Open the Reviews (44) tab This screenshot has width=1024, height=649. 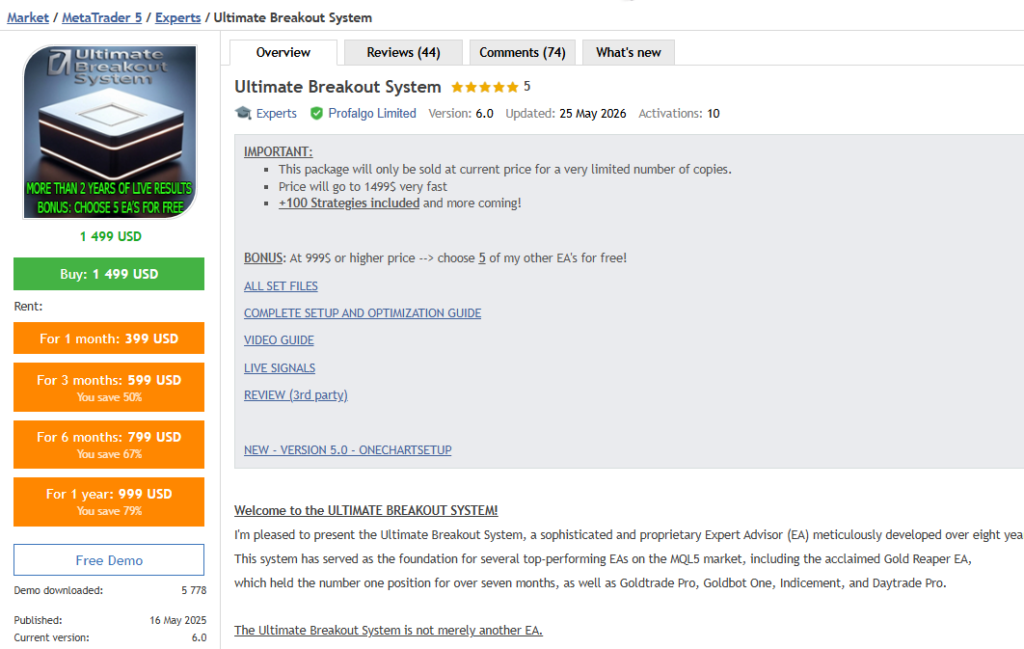click(x=403, y=52)
